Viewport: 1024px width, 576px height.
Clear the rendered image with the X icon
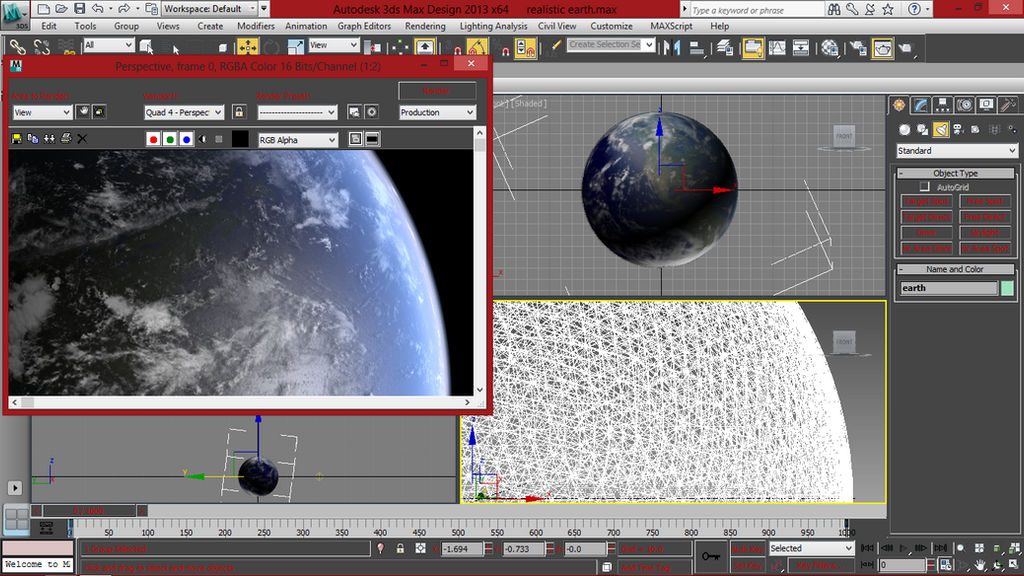[82, 138]
